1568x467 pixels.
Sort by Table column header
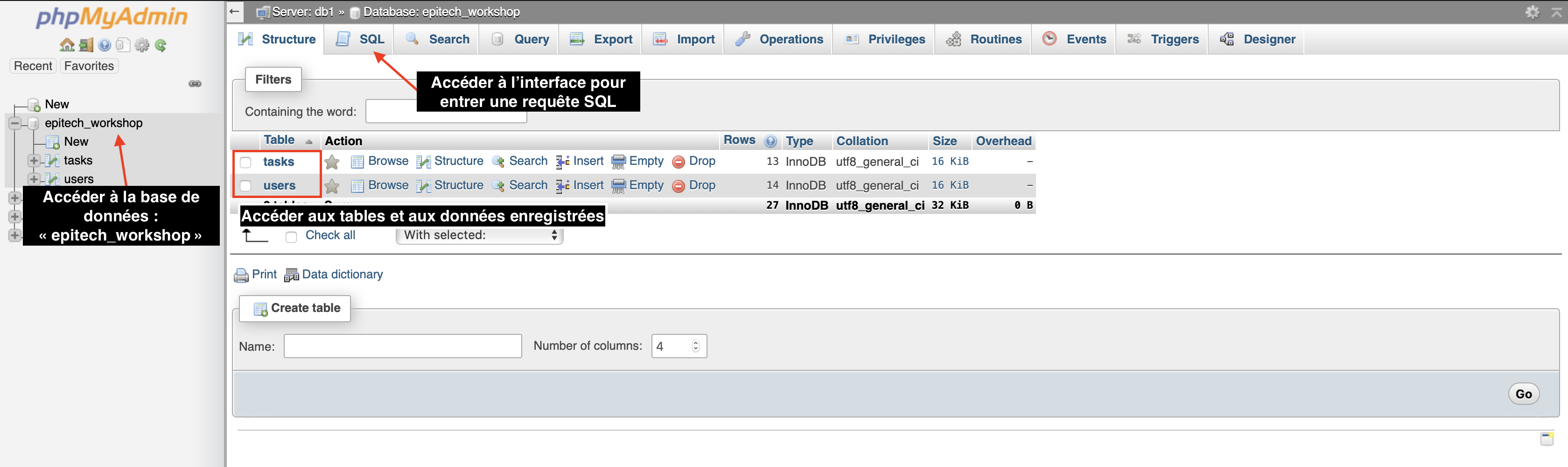279,140
